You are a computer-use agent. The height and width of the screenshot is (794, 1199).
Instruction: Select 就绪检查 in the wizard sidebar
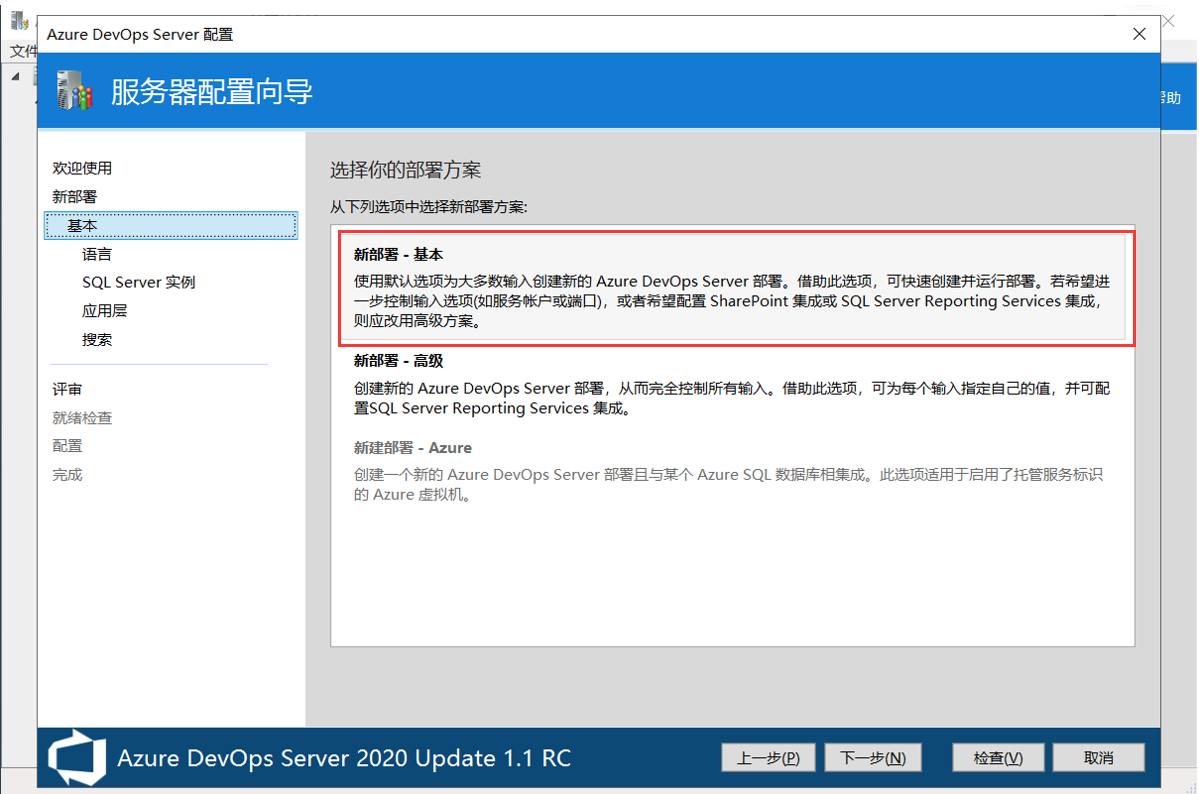[x=82, y=418]
